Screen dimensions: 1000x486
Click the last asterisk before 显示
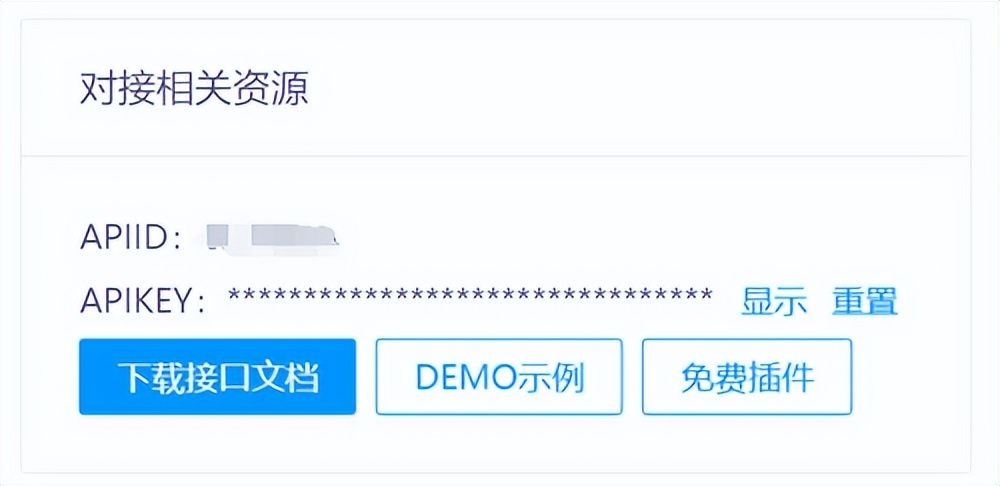tap(706, 295)
